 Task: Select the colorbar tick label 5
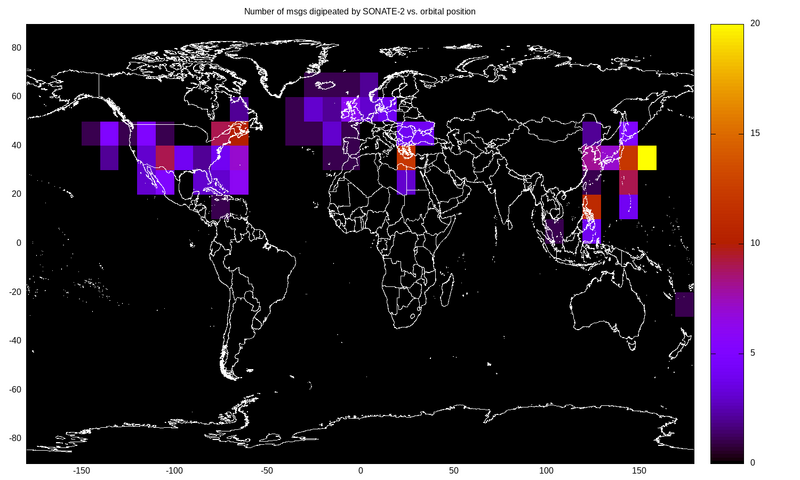click(753, 353)
